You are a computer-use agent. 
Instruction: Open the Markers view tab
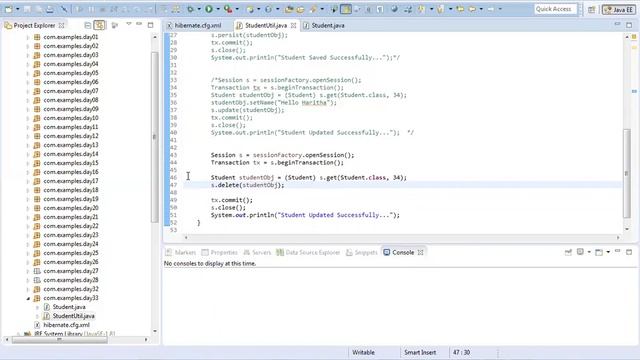pos(180,253)
